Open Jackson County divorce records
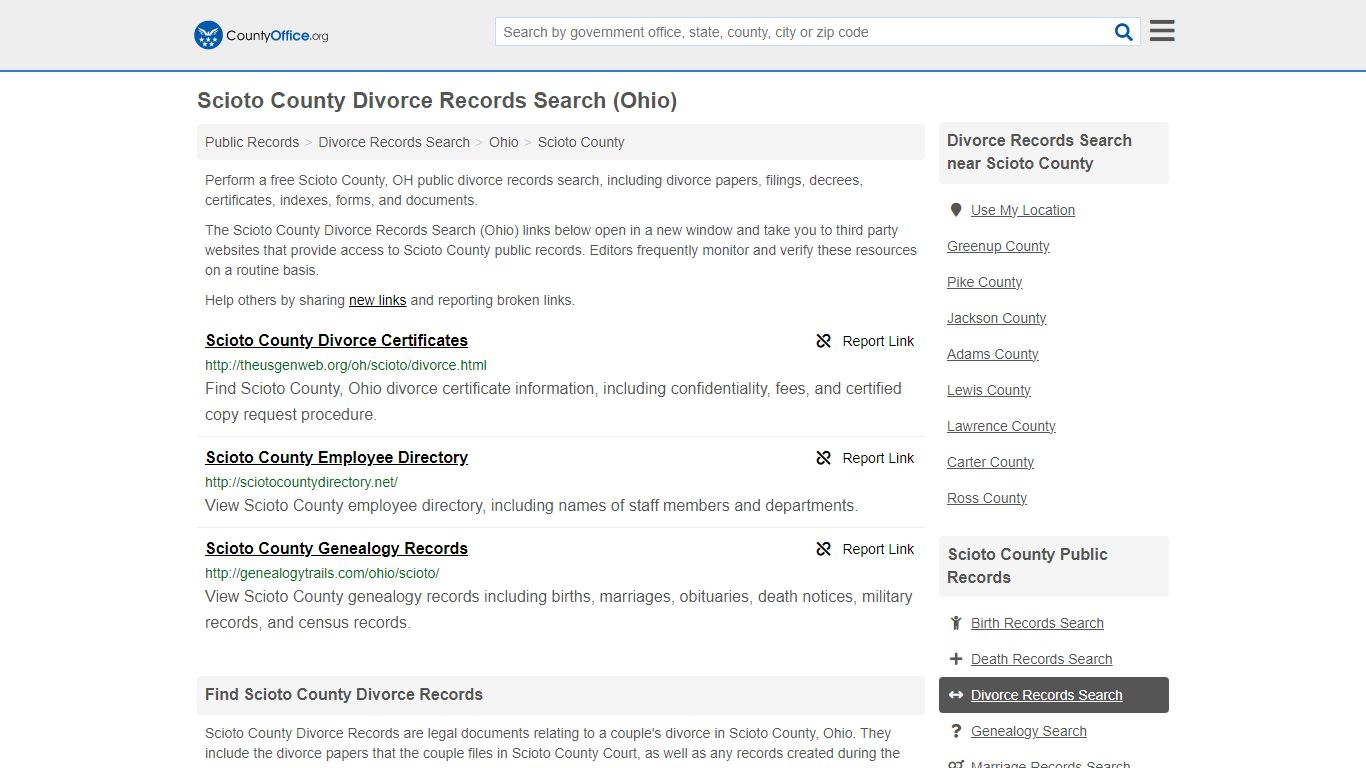The image size is (1366, 768). (996, 318)
